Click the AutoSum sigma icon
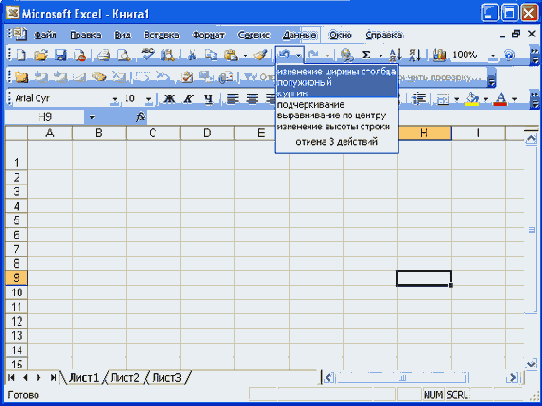 click(366, 55)
